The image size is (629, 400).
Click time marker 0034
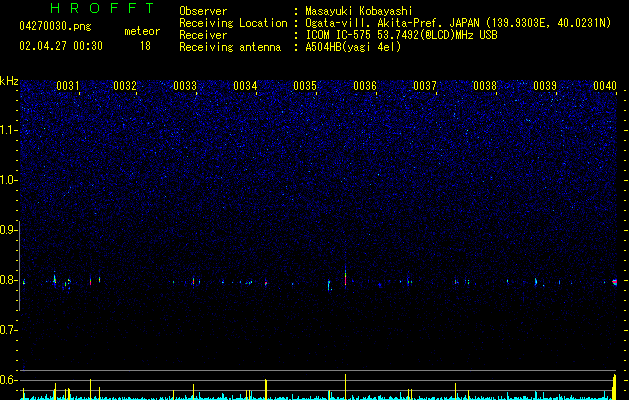[245, 86]
